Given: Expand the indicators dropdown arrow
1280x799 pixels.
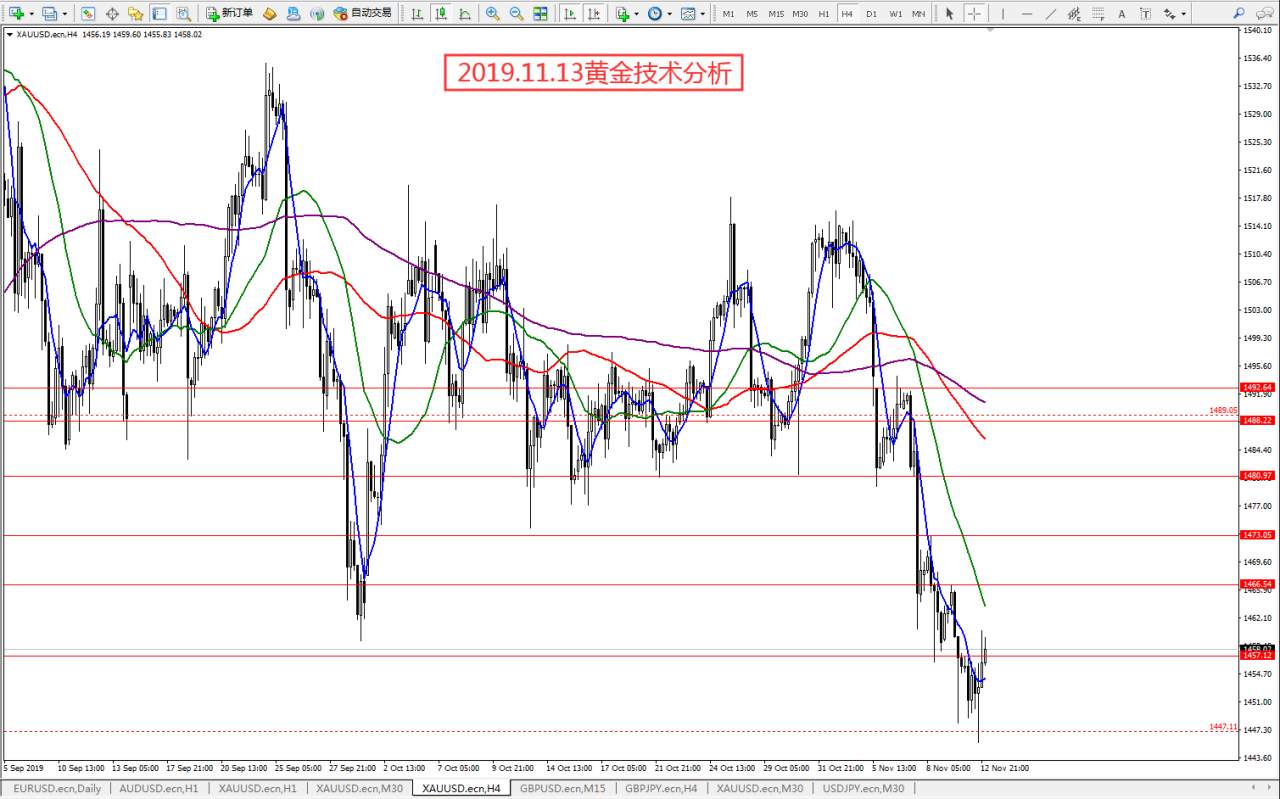Looking at the screenshot, I should coord(636,13).
